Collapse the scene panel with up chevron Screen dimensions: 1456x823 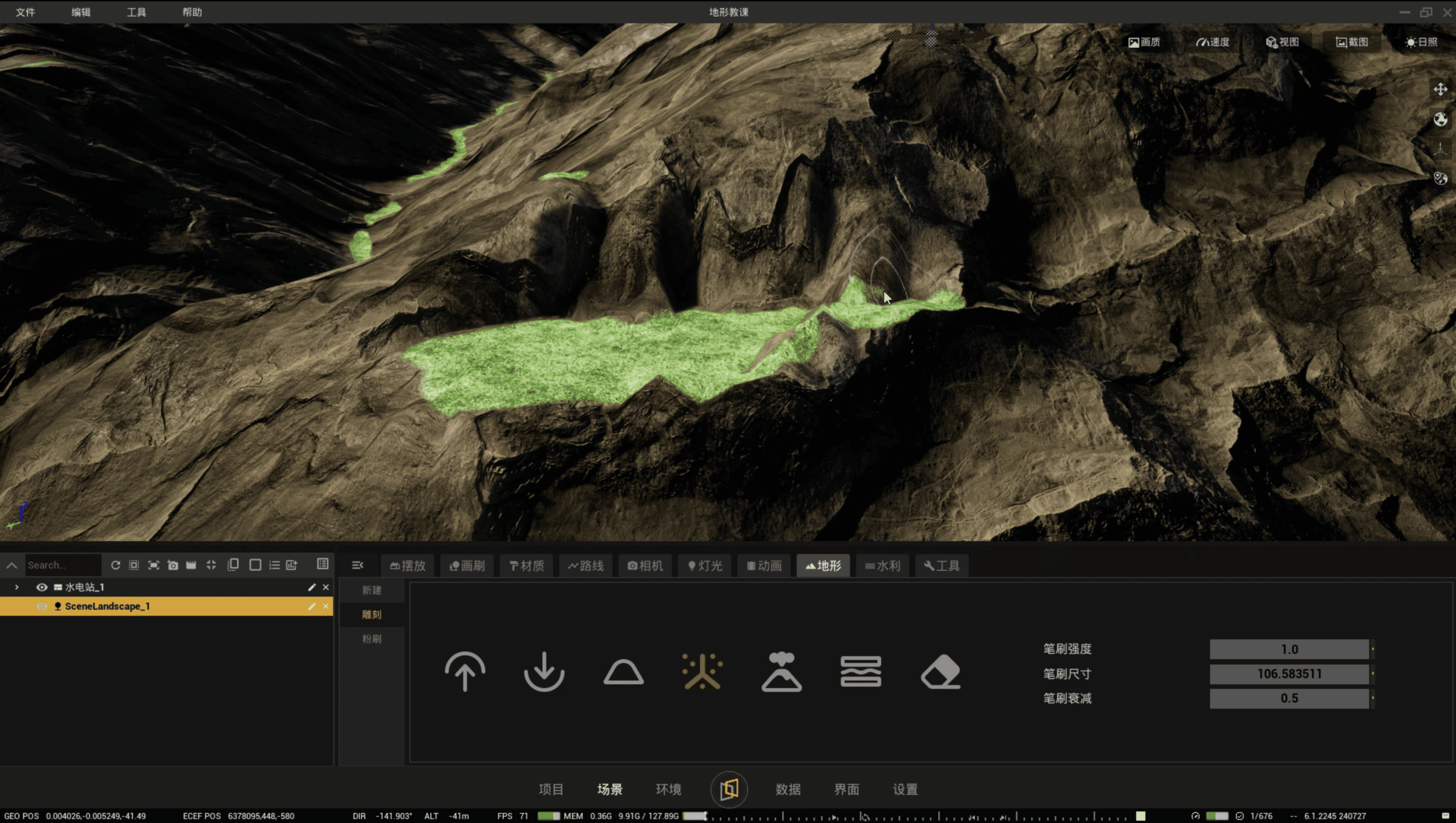[11, 565]
